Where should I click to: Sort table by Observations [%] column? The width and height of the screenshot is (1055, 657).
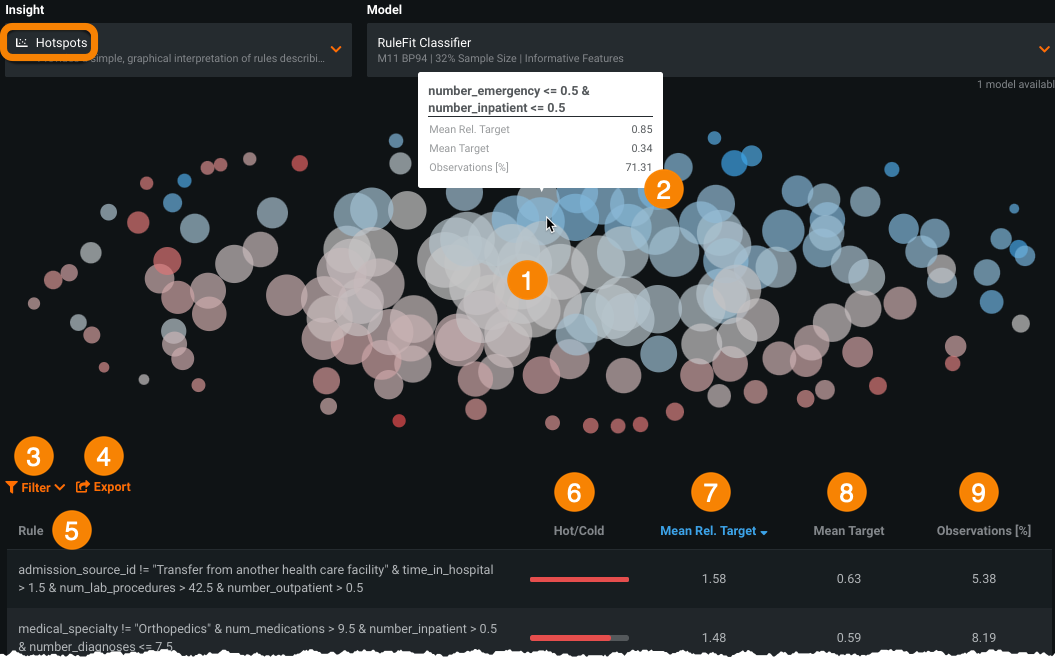point(983,531)
